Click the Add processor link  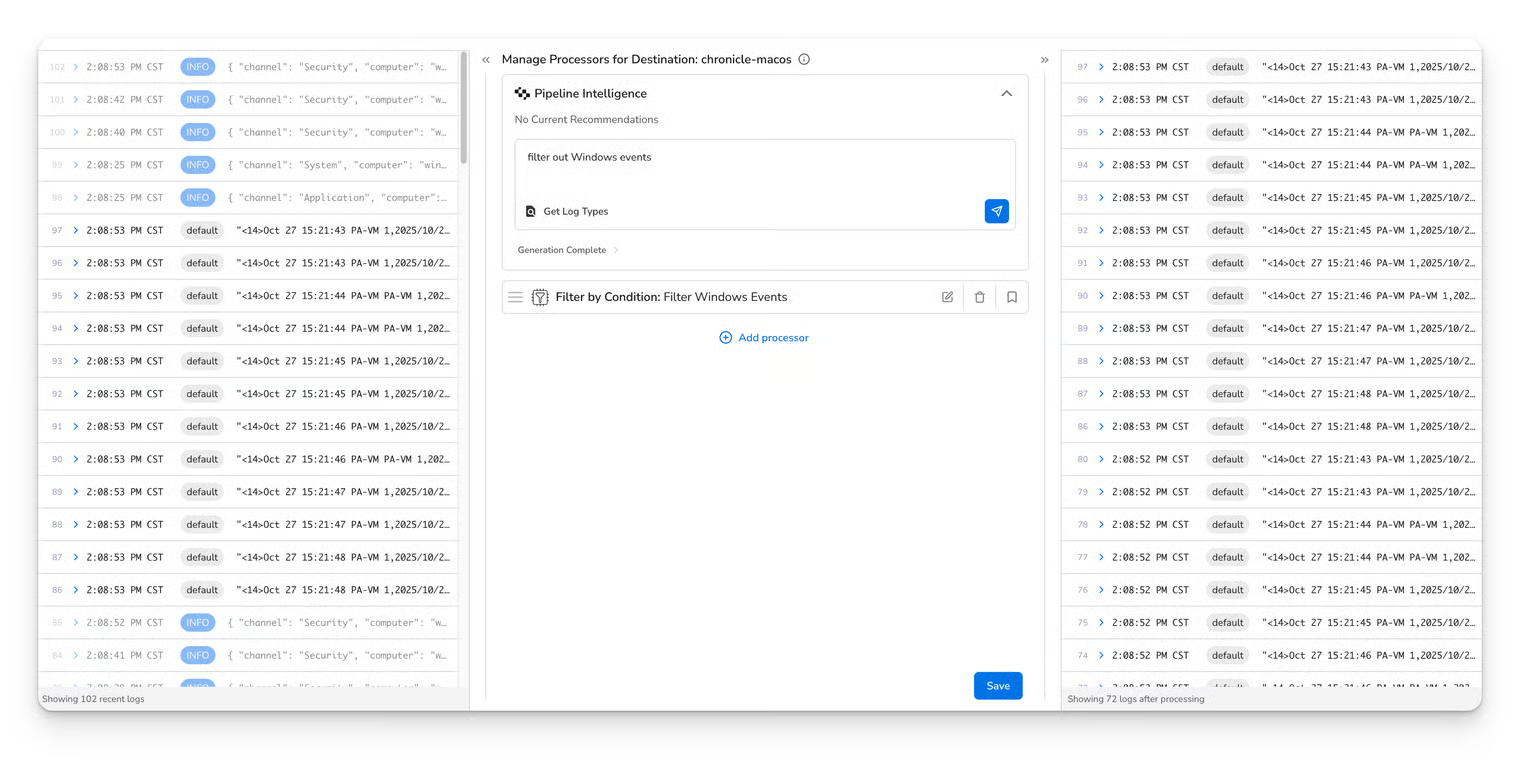coord(764,338)
